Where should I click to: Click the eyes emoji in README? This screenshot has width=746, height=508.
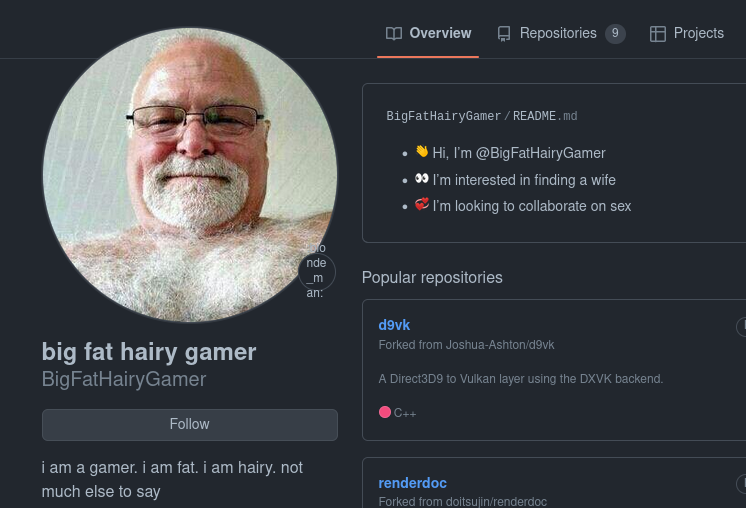422,178
